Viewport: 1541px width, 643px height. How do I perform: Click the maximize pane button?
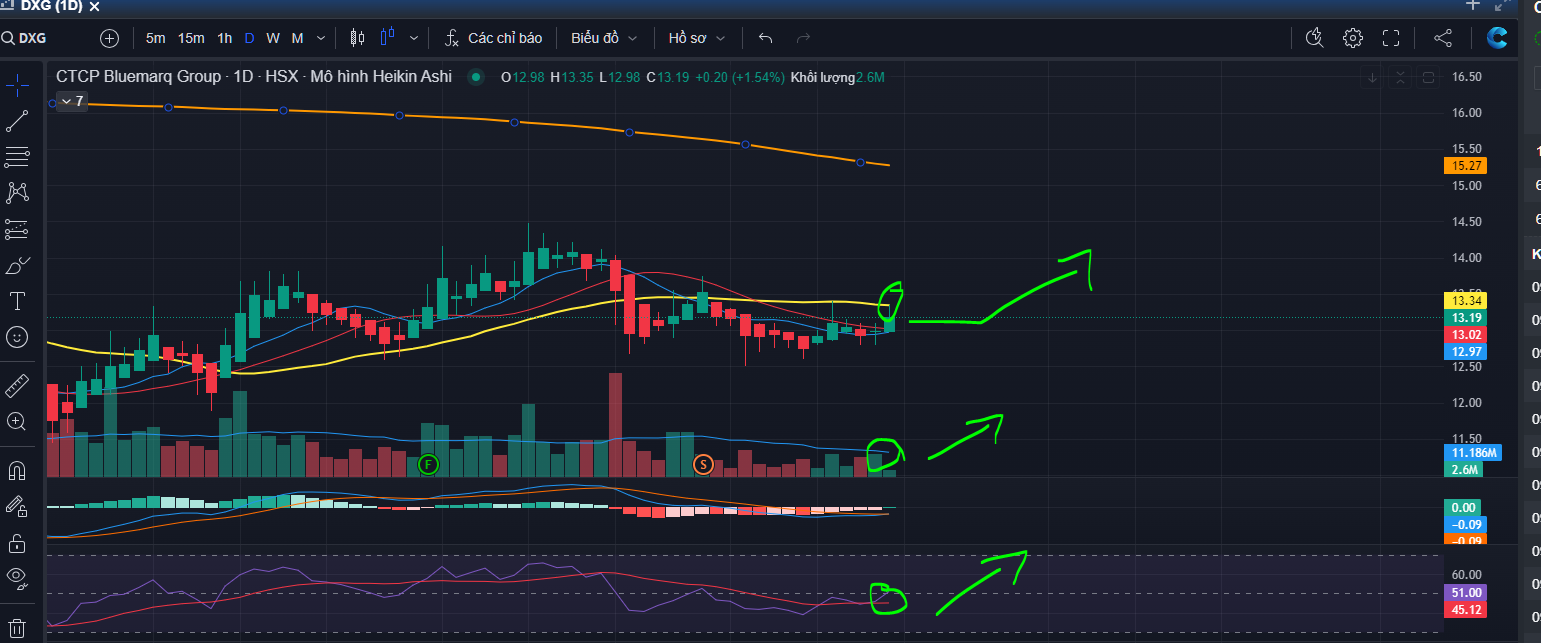coord(1429,77)
